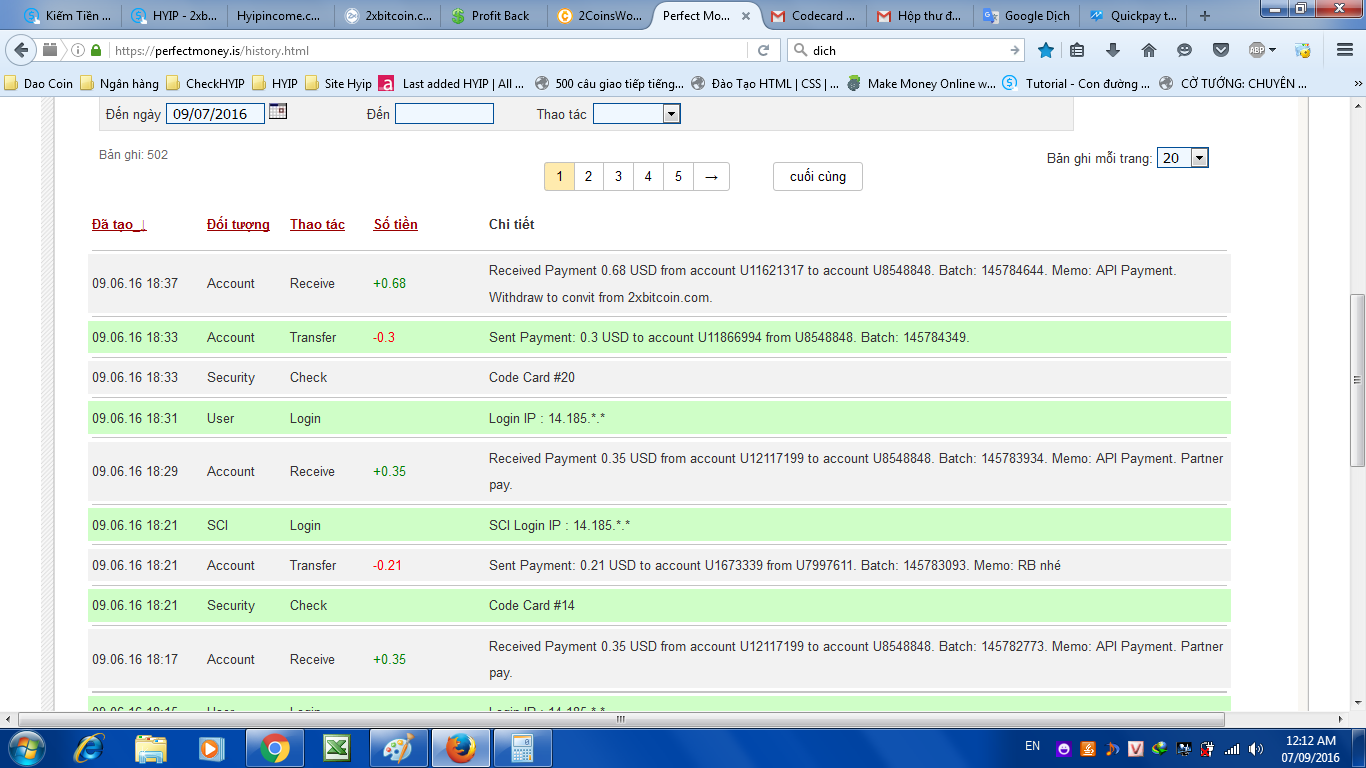Open the Bản ghi mỗi trang dropdown

(x=1183, y=158)
